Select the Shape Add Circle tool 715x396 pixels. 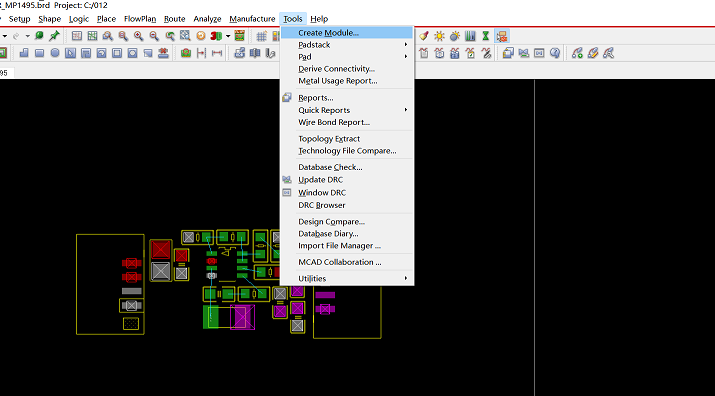click(55, 53)
